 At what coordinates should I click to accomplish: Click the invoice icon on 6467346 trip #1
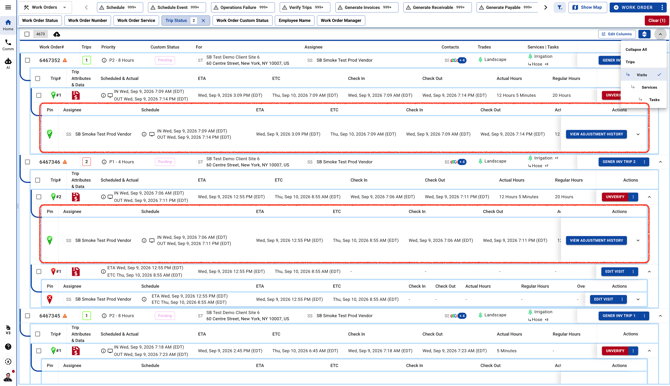click(76, 271)
